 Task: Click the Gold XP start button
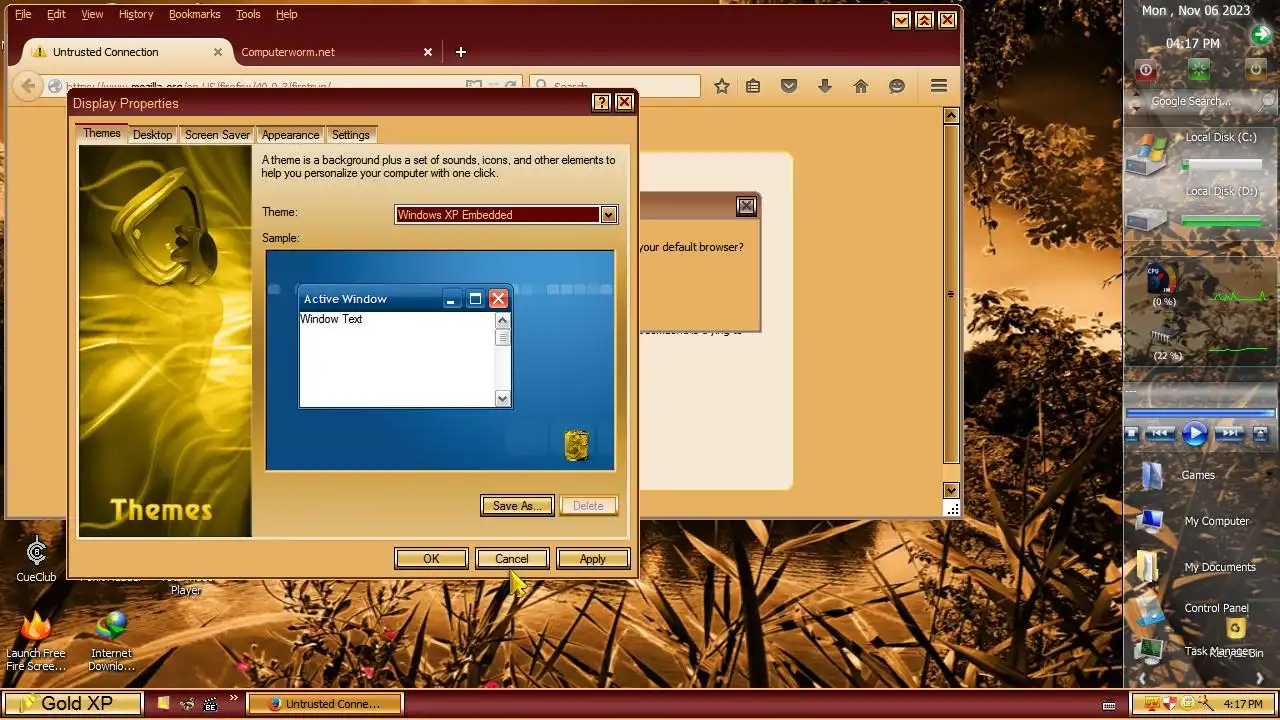pos(72,704)
